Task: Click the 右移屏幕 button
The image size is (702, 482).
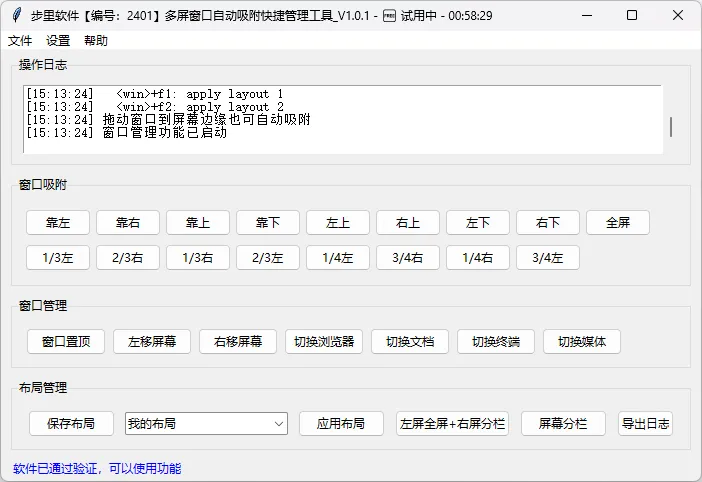Action: 238,341
